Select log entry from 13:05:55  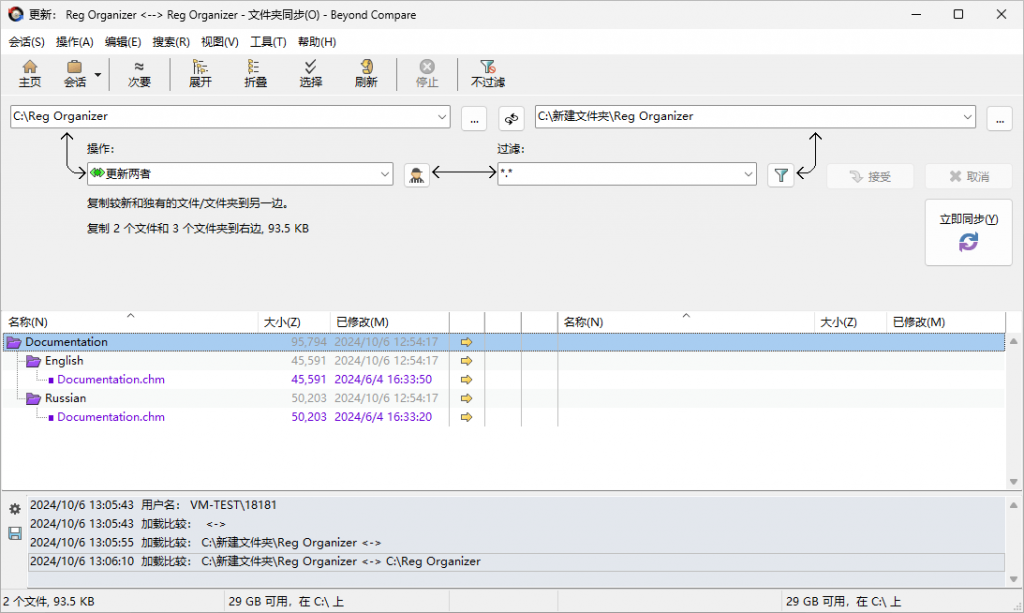(x=516, y=543)
